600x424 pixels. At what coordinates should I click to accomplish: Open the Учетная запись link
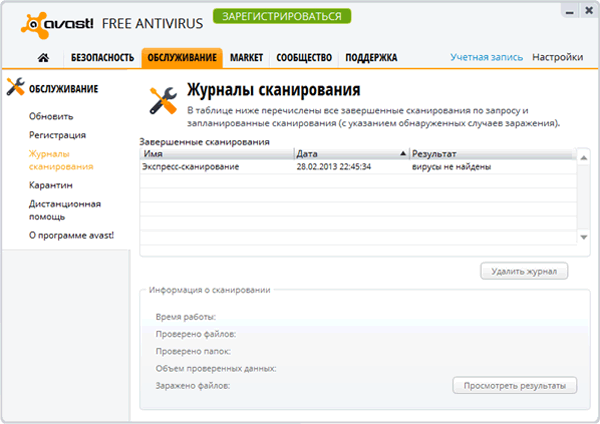(x=486, y=57)
